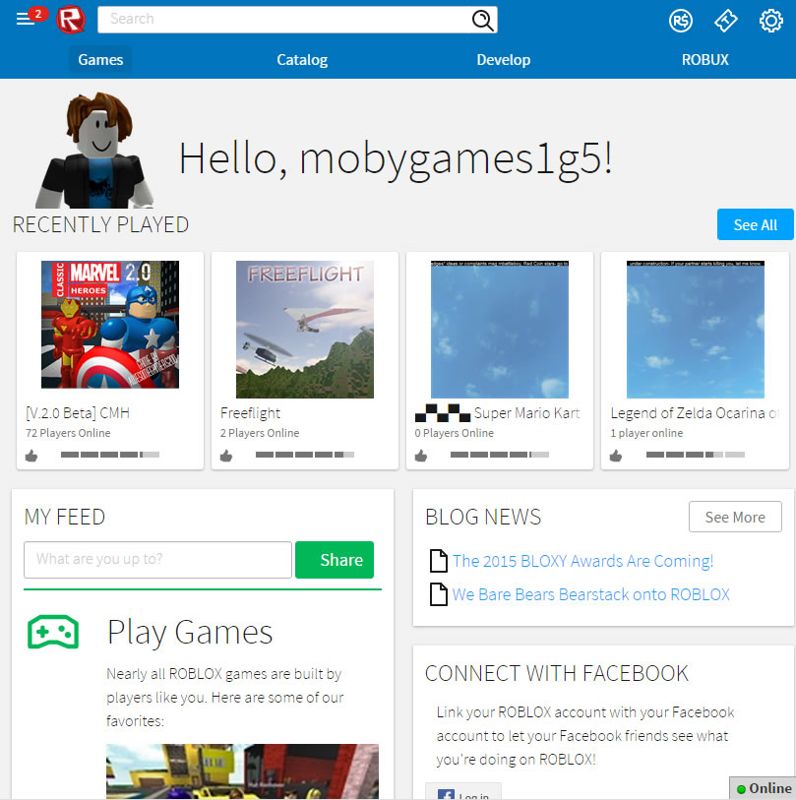The height and width of the screenshot is (800, 796).
Task: Open the tickets icon in header
Action: click(726, 21)
